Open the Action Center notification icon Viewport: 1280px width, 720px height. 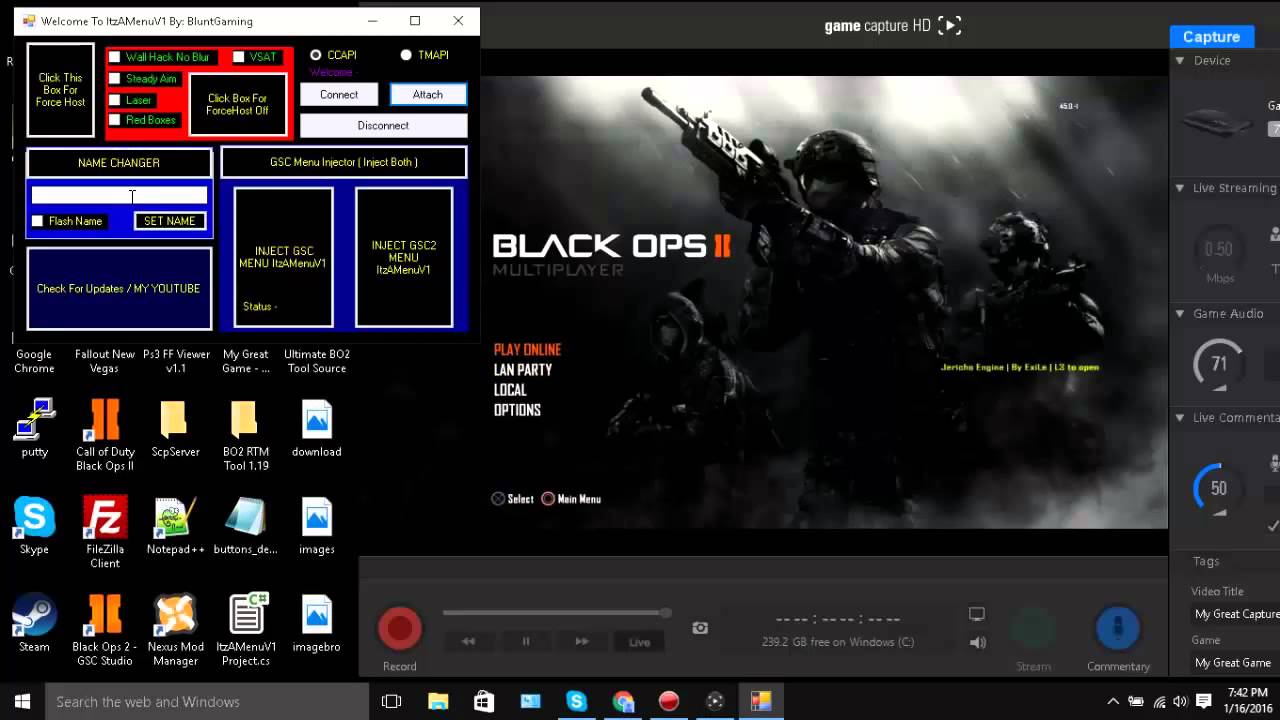click(x=1204, y=701)
